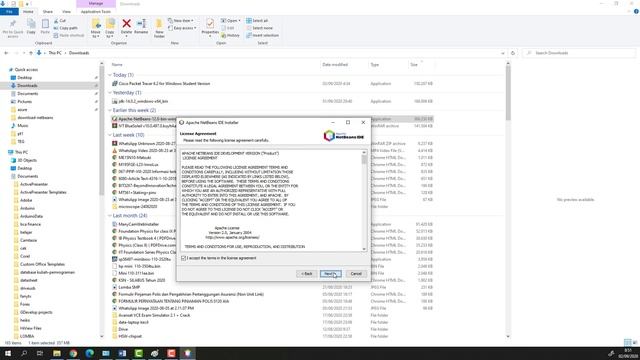Screen dimensions: 640x360
Task: Open the Arduino folder in navigation pane
Action: pos(27,208)
